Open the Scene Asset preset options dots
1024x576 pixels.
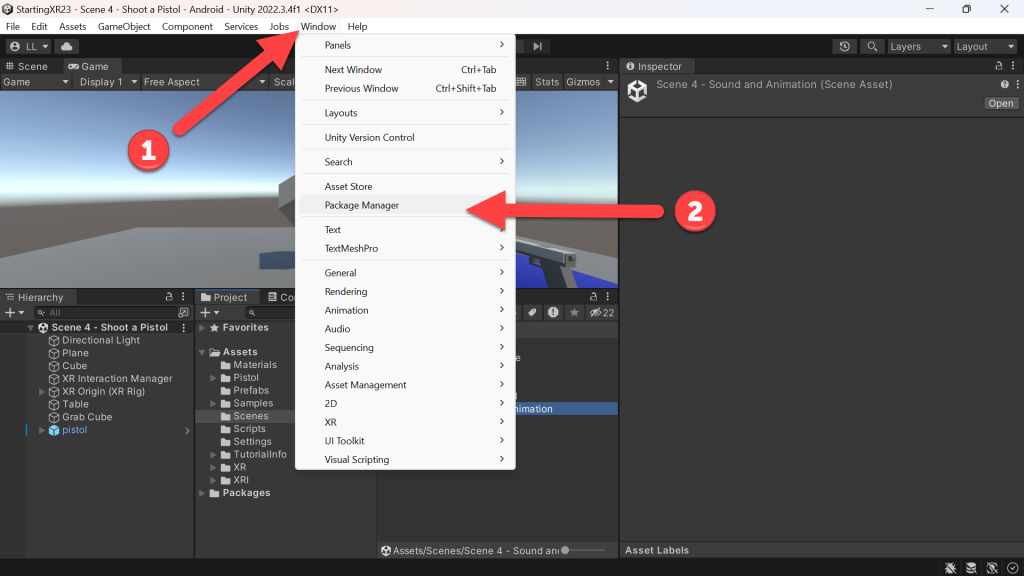(1017, 84)
